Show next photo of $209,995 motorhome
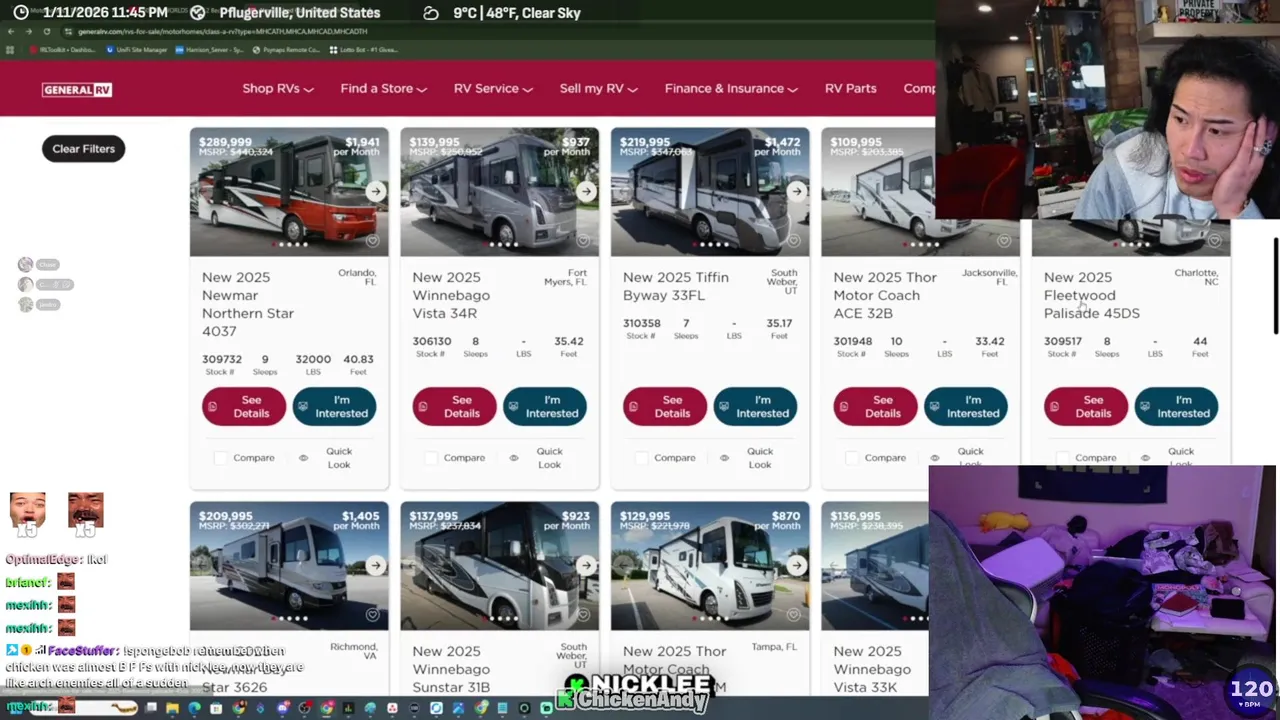This screenshot has width=1280, height=720. pyautogui.click(x=375, y=565)
